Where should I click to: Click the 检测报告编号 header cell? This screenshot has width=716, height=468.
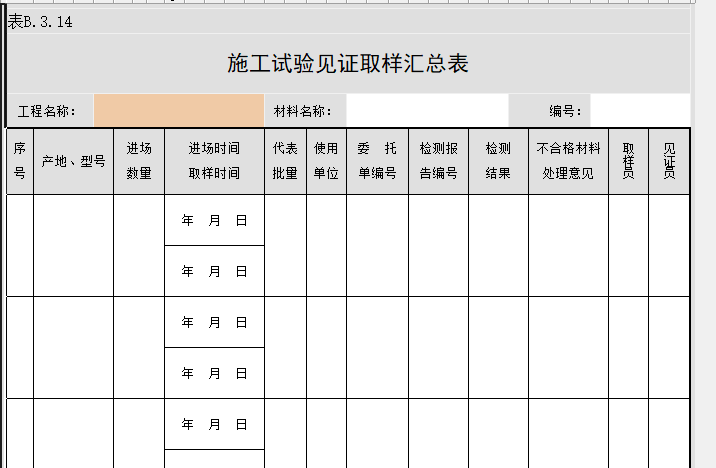438,161
